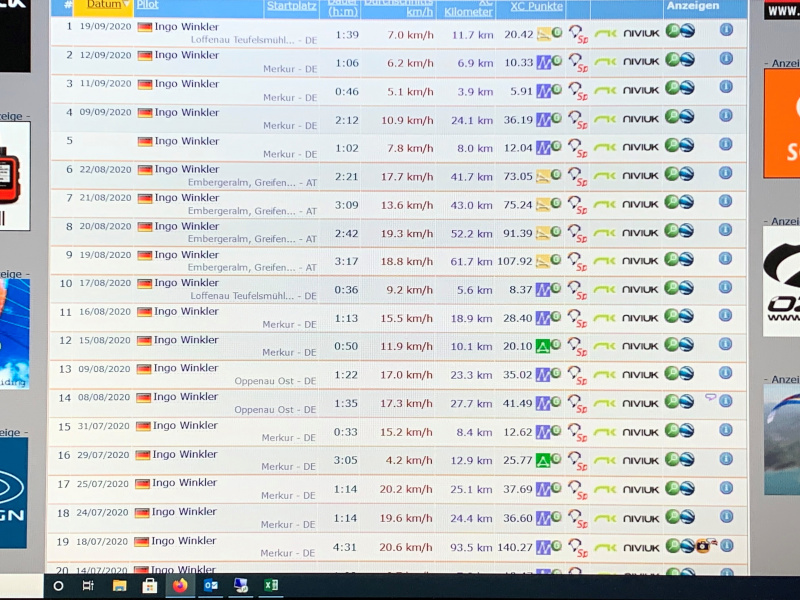Open flight detail for the 25/07/2020 flight
The width and height of the screenshot is (800, 600).
(x=672, y=488)
